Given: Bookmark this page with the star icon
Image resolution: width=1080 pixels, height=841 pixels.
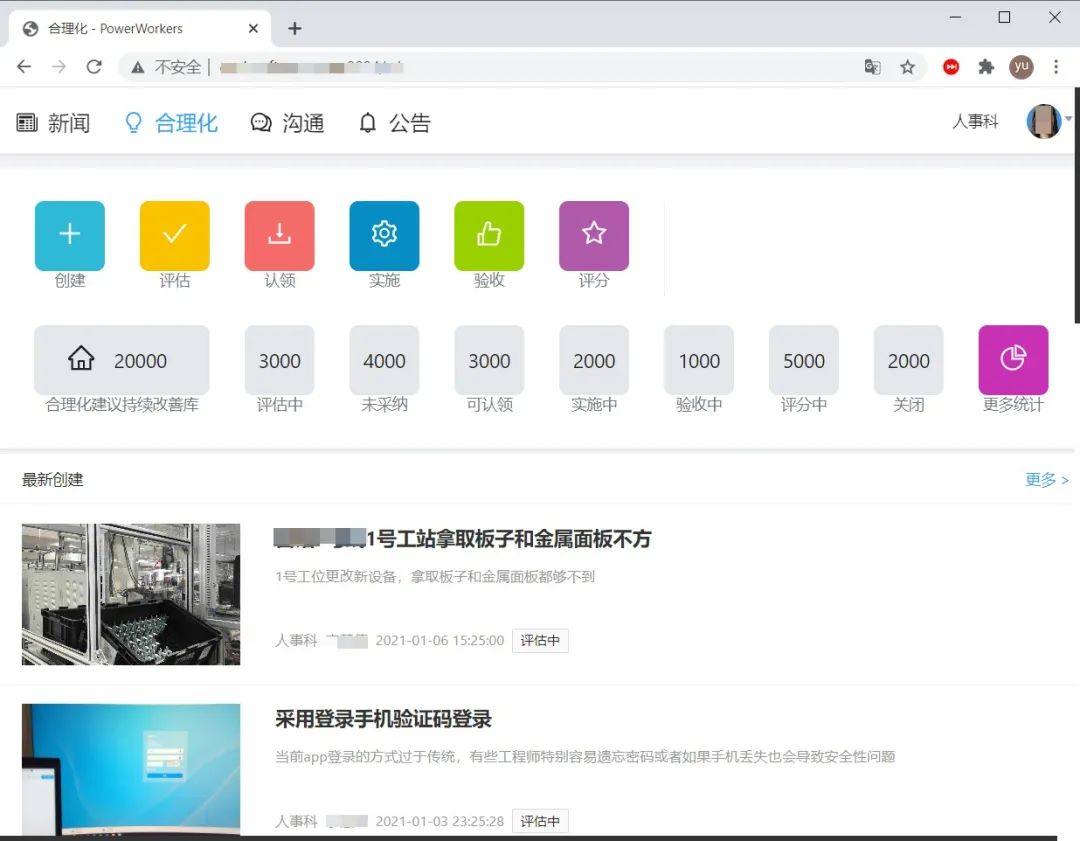Looking at the screenshot, I should (x=908, y=67).
